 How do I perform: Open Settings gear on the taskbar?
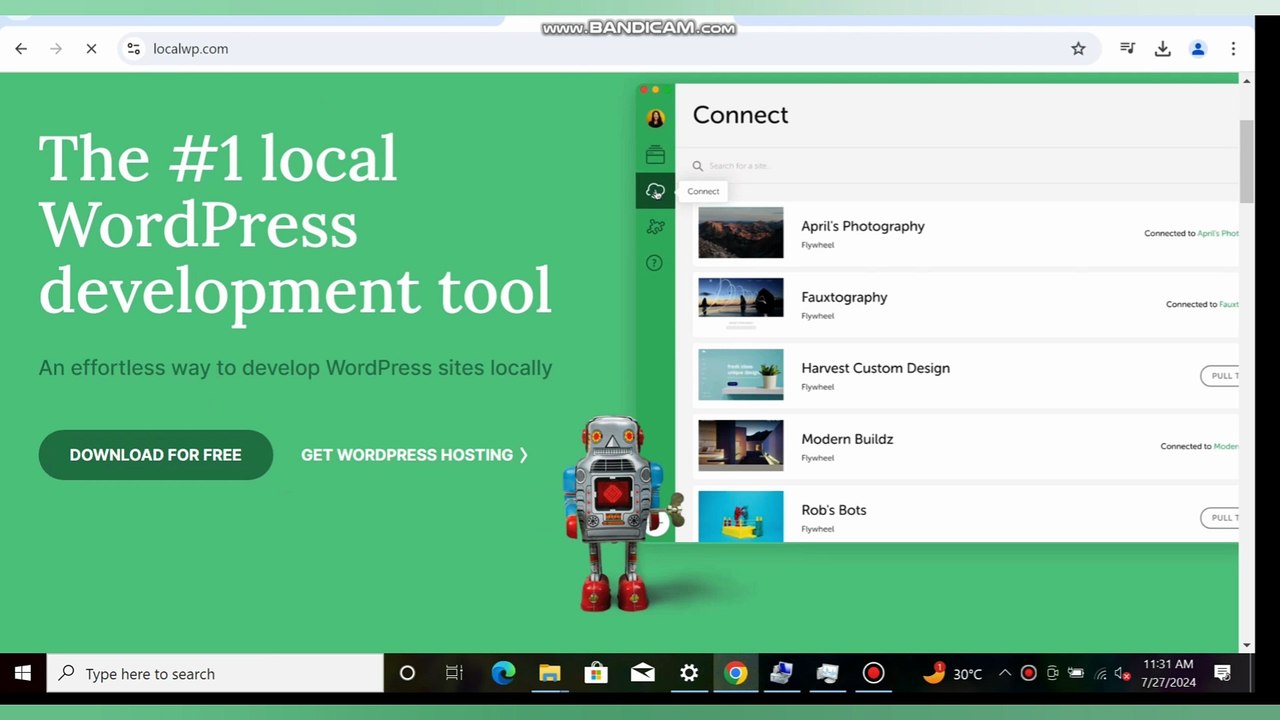pos(689,673)
